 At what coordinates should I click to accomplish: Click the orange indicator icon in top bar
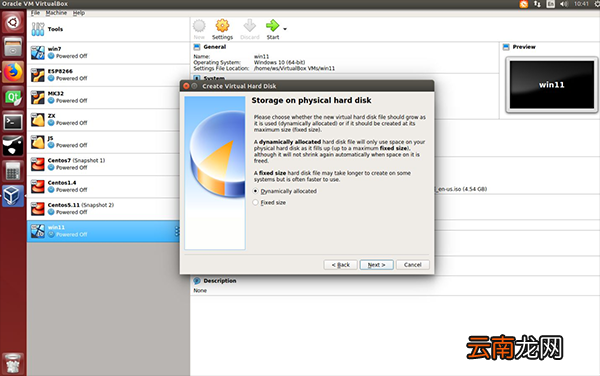524,4
